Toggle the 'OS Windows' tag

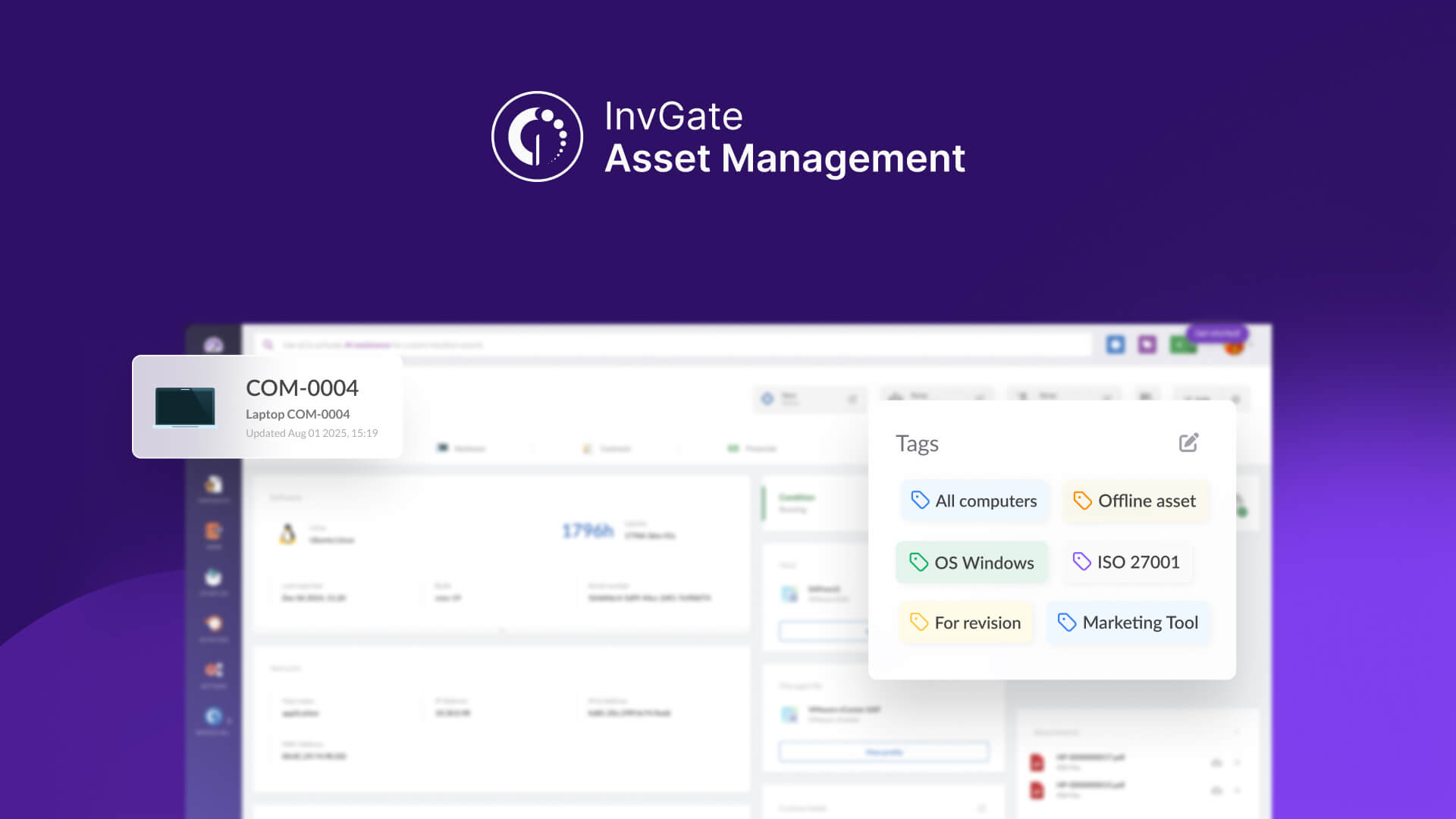click(x=971, y=562)
